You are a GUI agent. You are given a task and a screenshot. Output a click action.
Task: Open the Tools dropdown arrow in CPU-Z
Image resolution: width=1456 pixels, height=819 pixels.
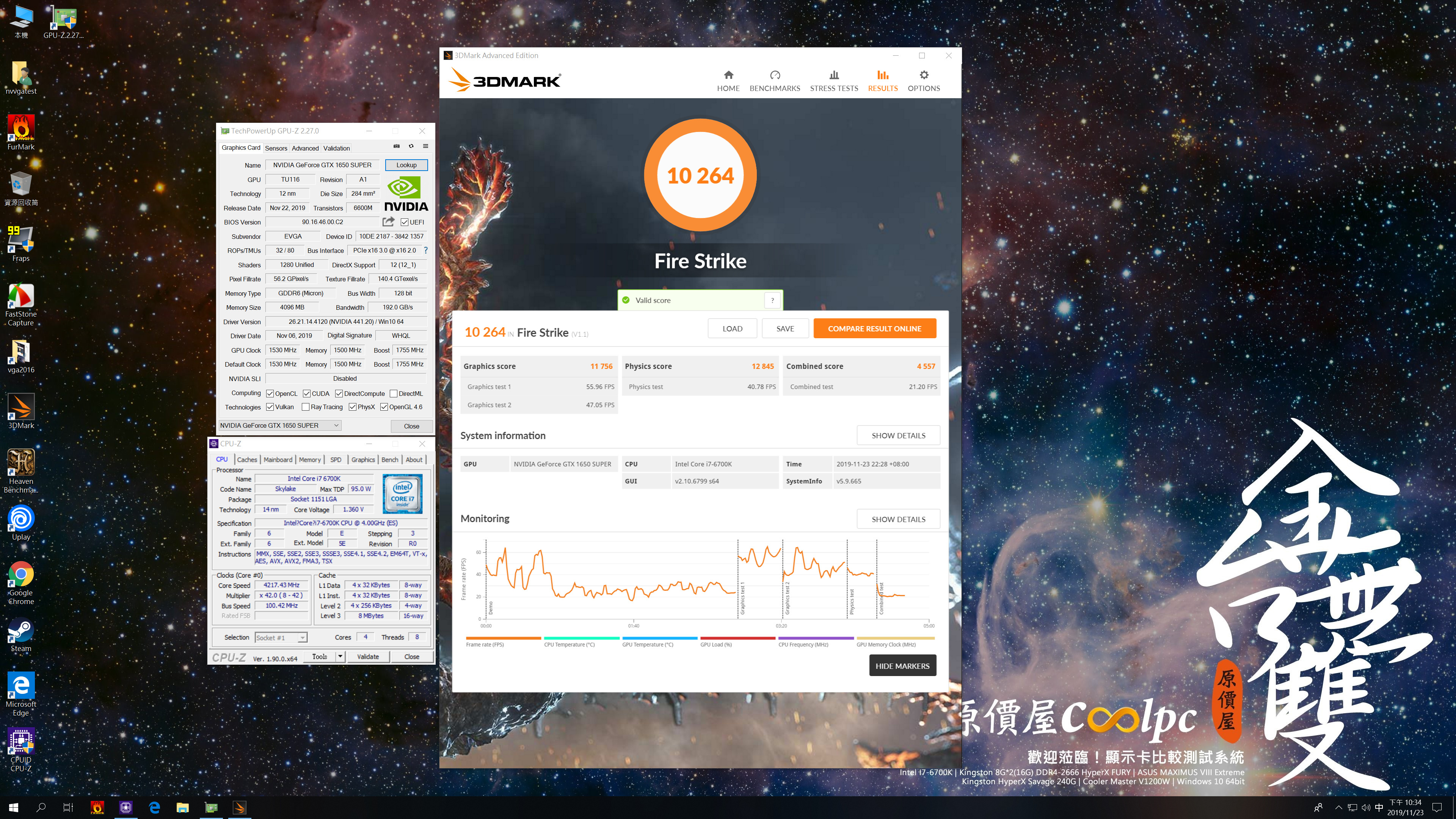340,656
